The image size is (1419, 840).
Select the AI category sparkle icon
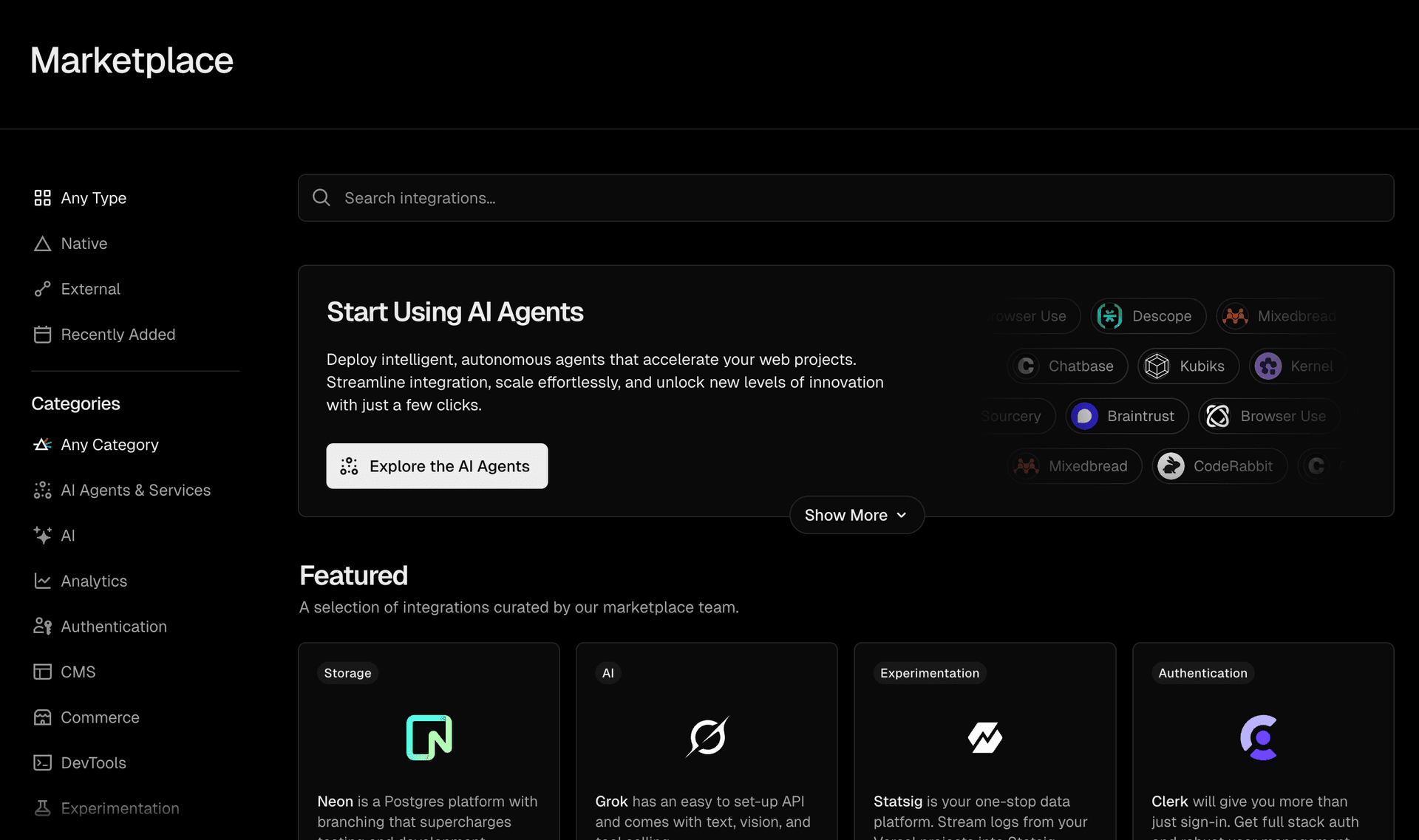tap(42, 535)
